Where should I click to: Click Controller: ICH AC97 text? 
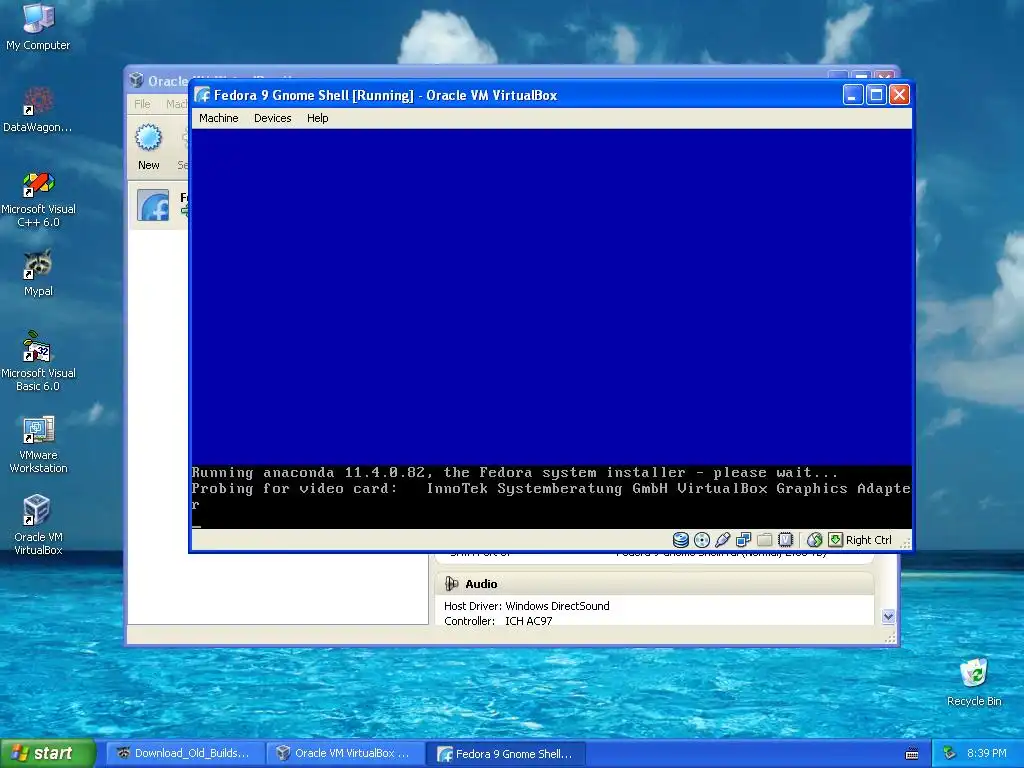point(498,620)
